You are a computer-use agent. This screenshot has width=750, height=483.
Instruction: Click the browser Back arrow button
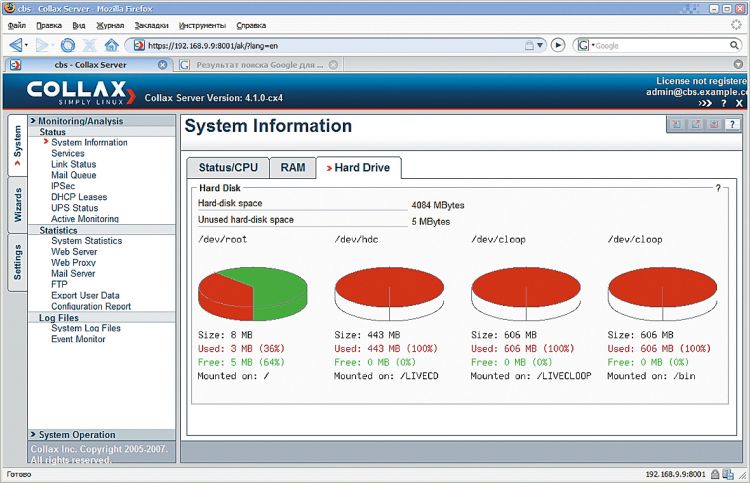click(x=16, y=45)
